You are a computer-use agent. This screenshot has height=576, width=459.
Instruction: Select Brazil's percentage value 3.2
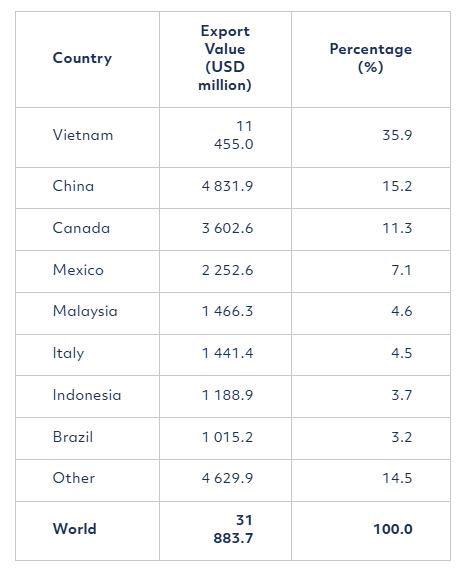point(401,437)
